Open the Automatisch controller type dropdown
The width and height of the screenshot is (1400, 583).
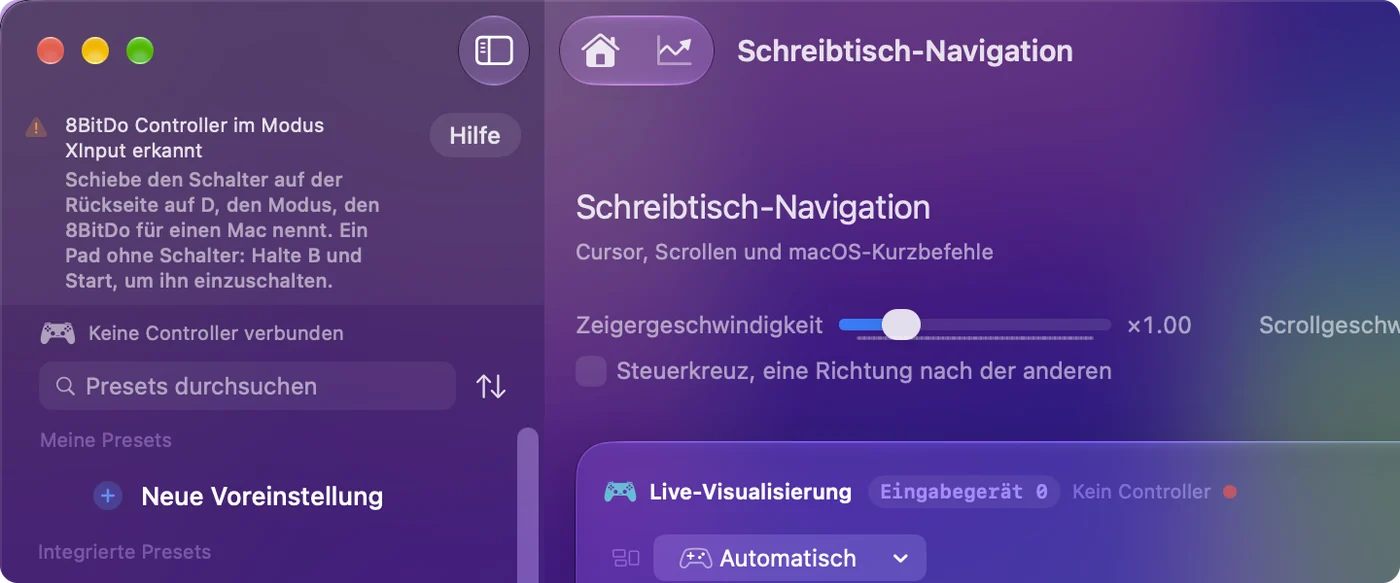click(x=790, y=558)
